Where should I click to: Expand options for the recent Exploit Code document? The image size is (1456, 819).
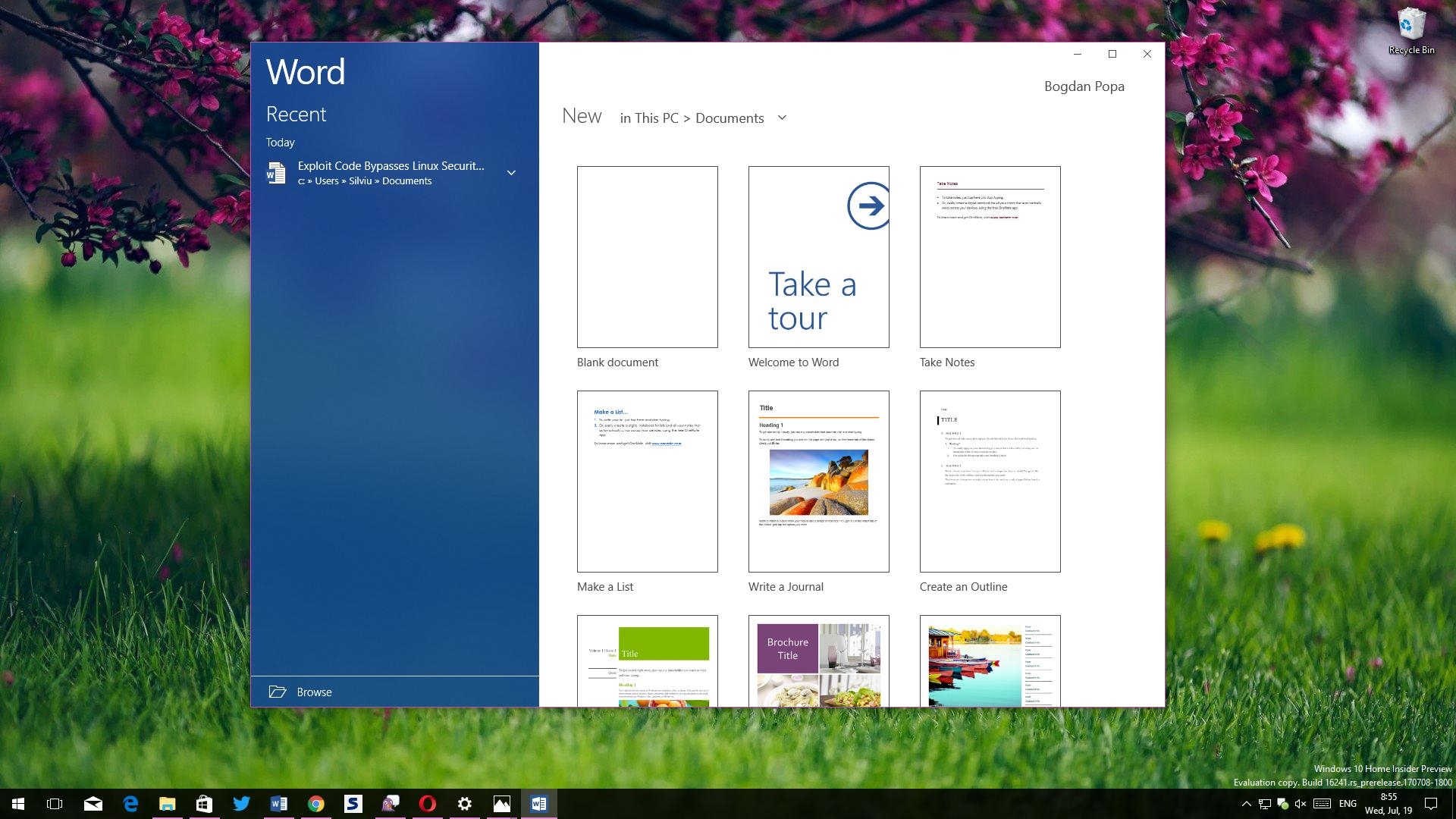point(511,173)
